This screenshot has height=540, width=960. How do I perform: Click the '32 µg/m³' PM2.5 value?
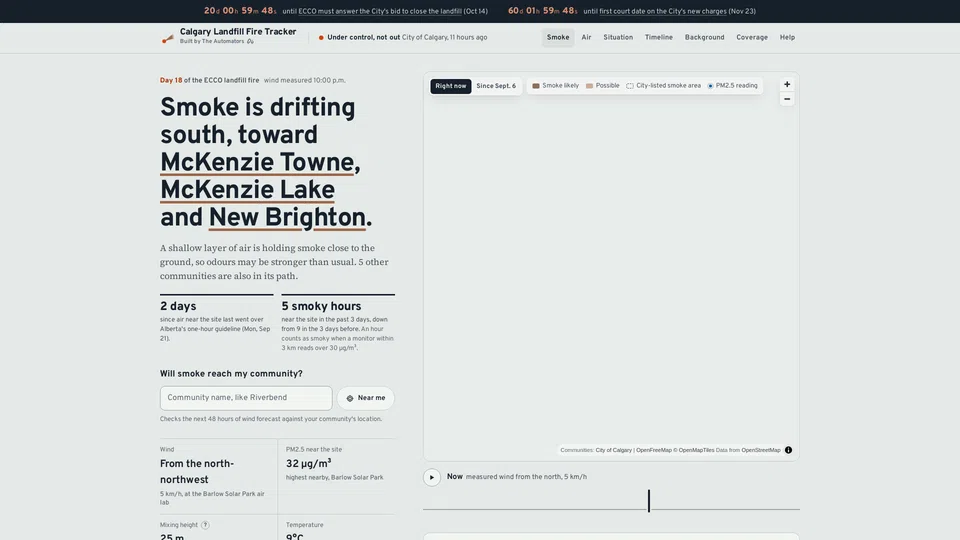tap(309, 463)
